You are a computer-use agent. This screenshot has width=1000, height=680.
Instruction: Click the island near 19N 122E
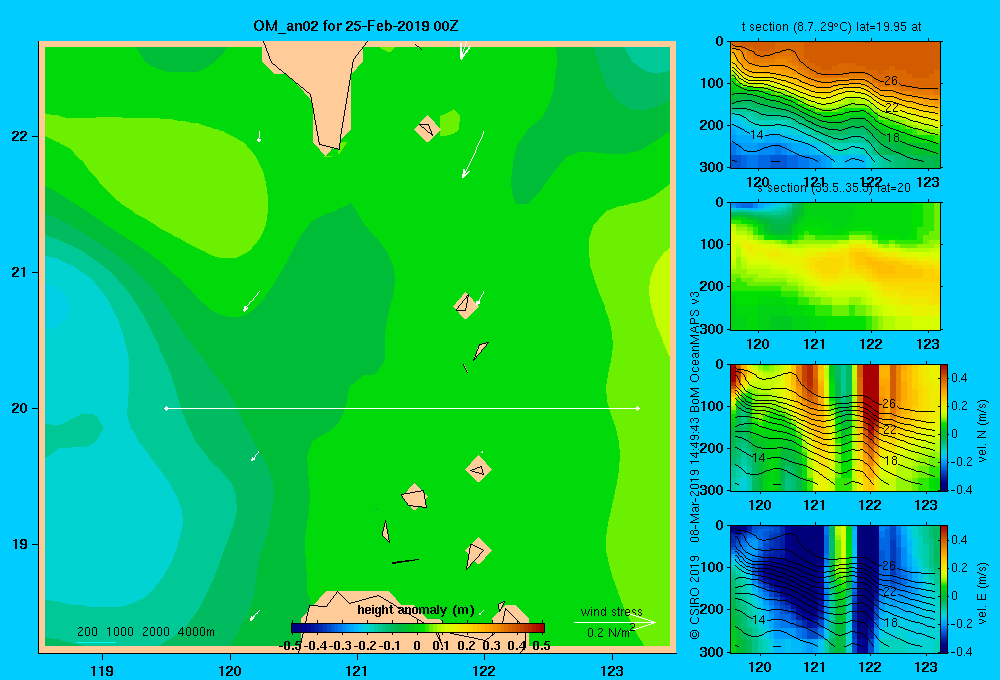point(477,552)
